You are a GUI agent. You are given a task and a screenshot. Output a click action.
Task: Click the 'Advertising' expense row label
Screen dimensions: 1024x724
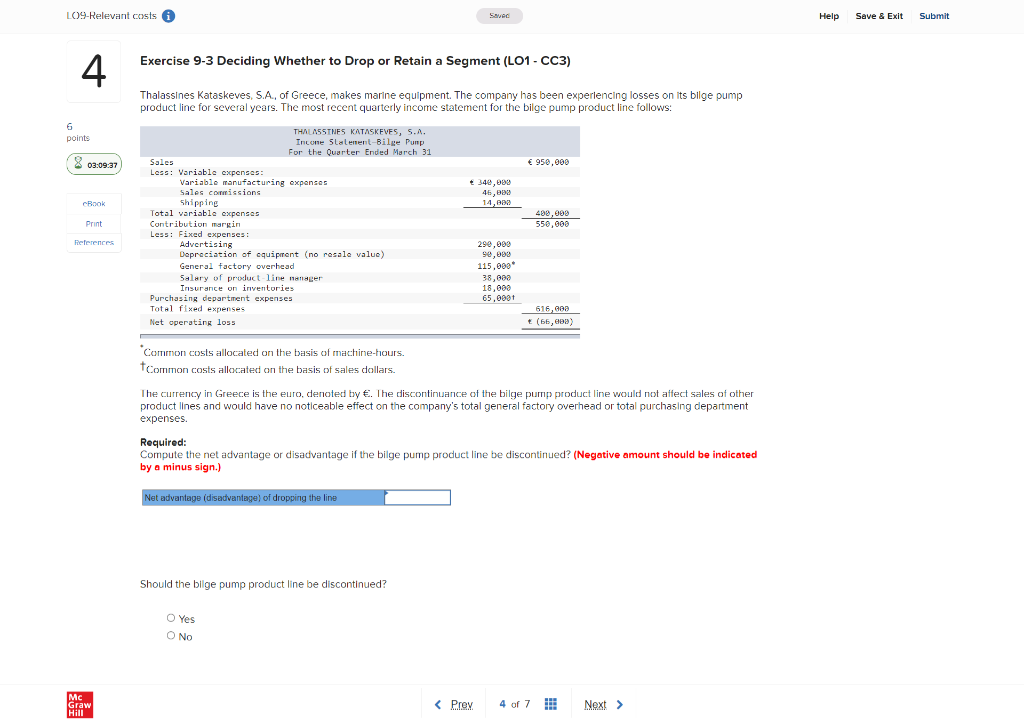[x=206, y=244]
